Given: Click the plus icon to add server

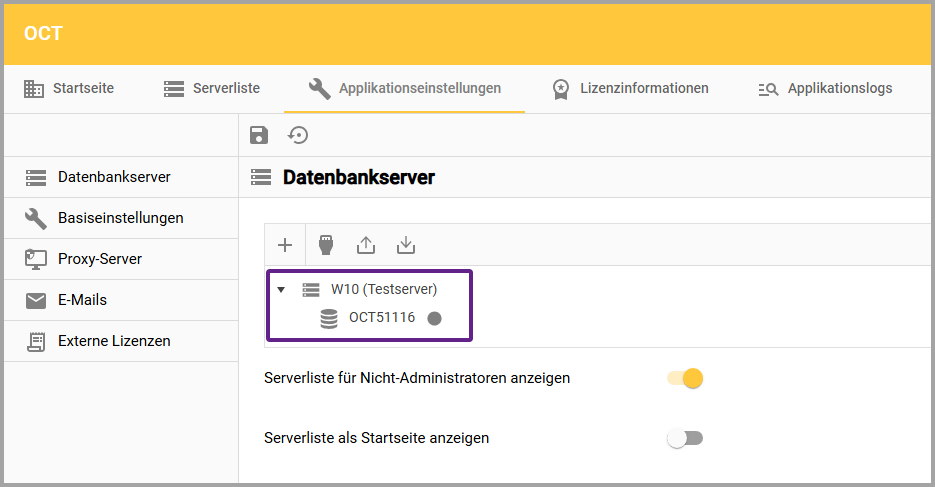Looking at the screenshot, I should 285,245.
